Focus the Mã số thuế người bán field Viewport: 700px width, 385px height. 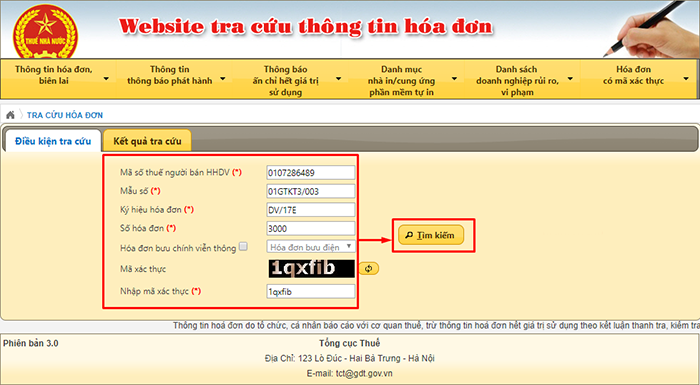pyautogui.click(x=311, y=172)
